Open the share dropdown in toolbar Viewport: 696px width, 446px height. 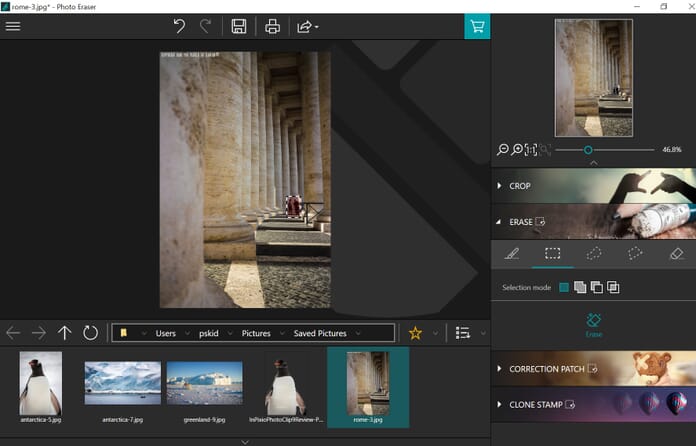pos(308,27)
